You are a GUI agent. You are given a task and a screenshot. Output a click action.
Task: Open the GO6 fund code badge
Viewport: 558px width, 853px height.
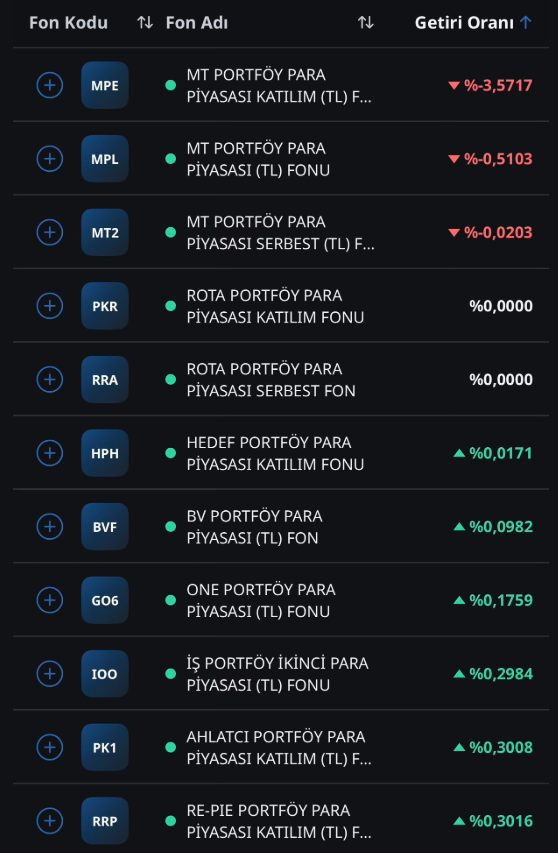click(x=105, y=600)
